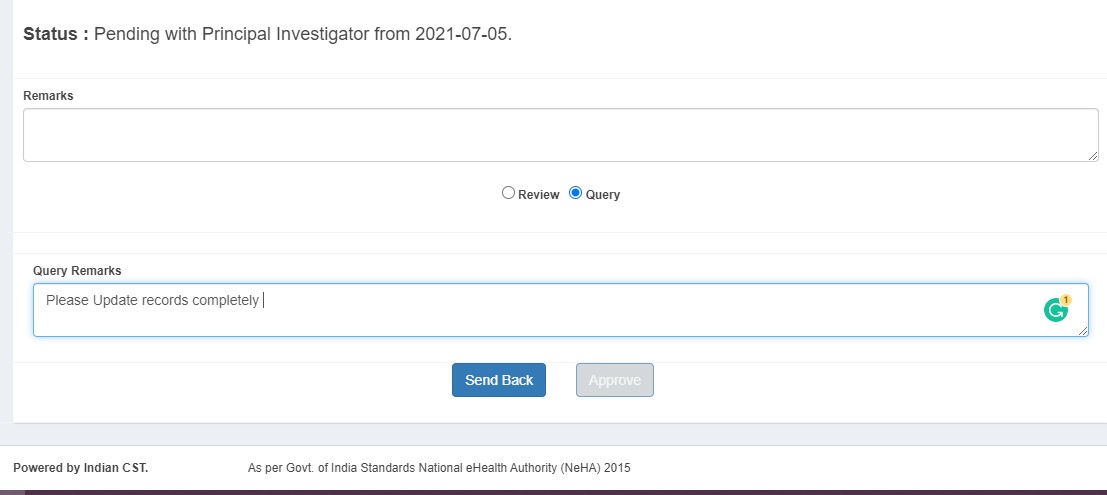The image size is (1107, 495).
Task: Click the Query Remarks field label
Action: (77, 271)
